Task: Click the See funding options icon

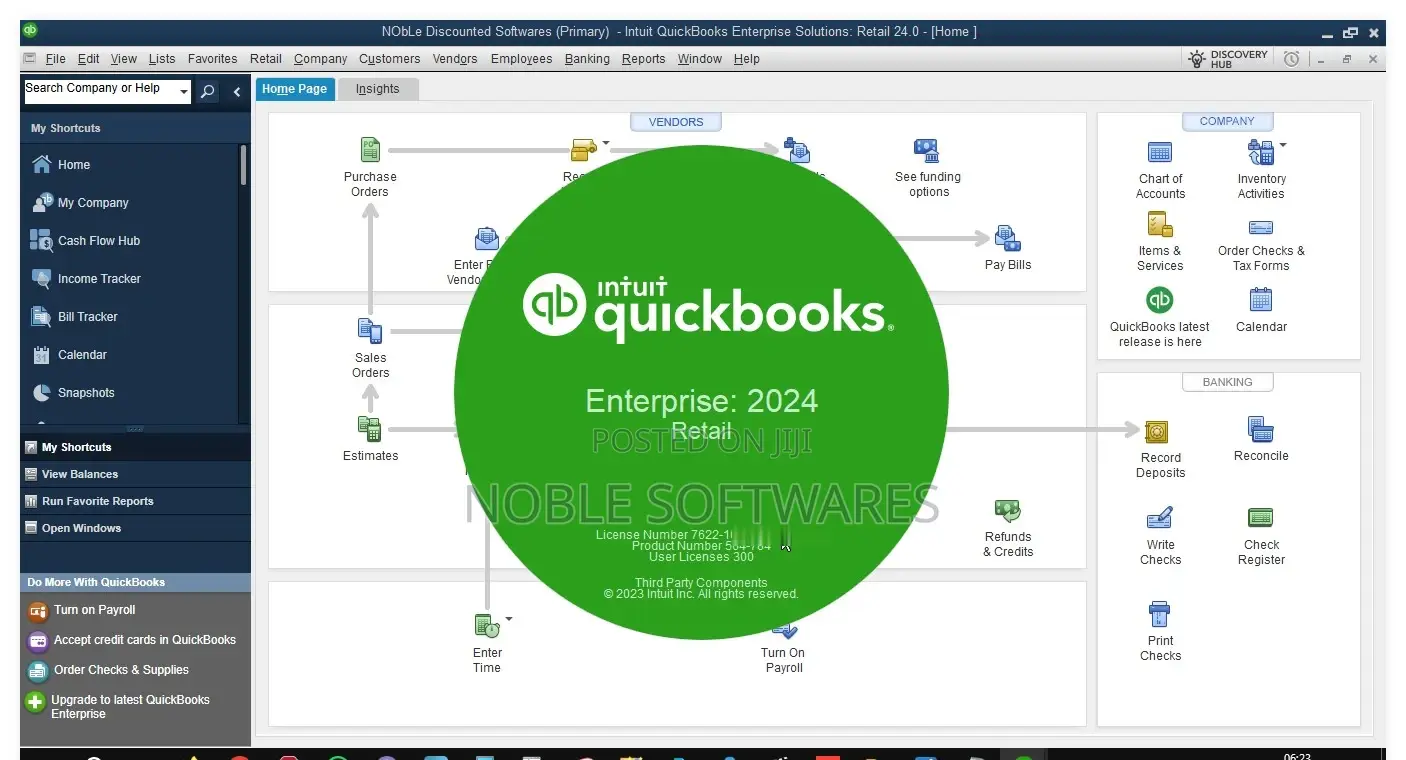Action: (927, 151)
